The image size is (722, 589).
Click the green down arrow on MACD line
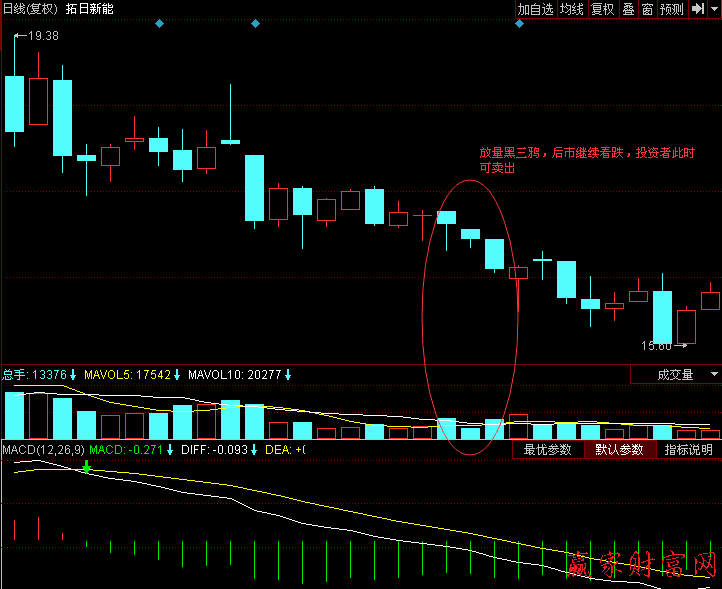click(87, 467)
